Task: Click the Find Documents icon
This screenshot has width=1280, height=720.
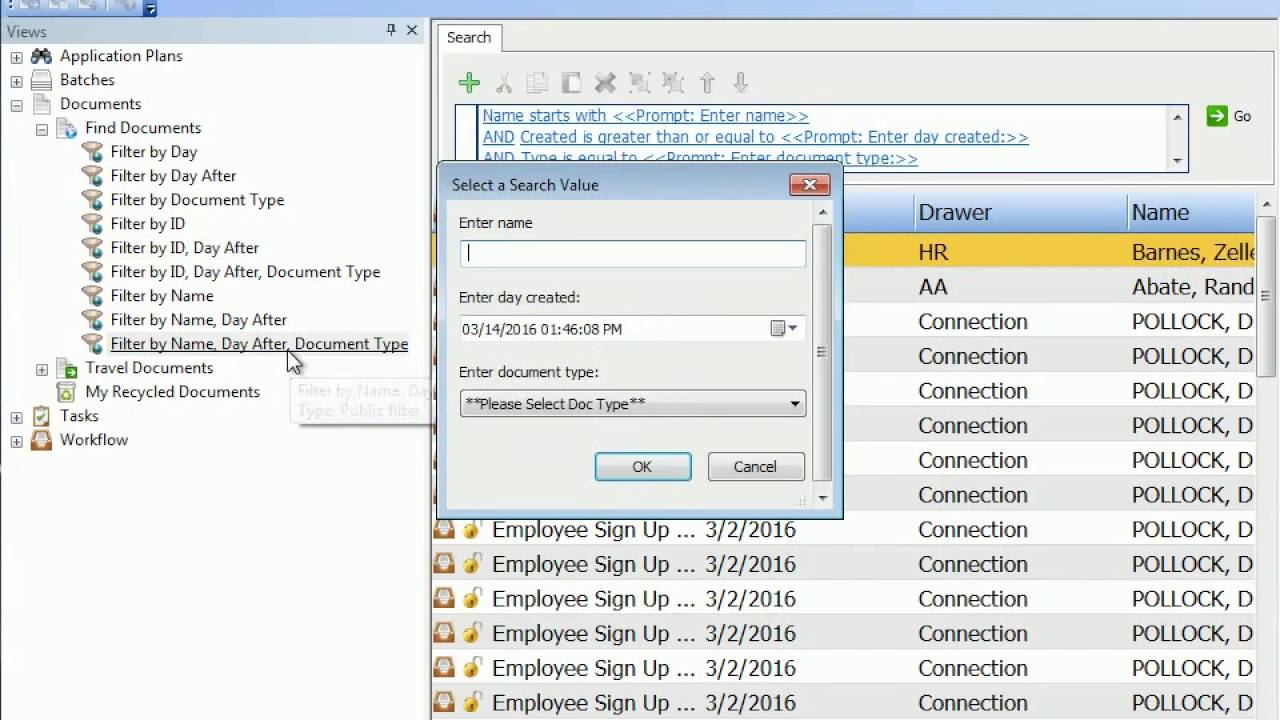Action: coord(66,128)
